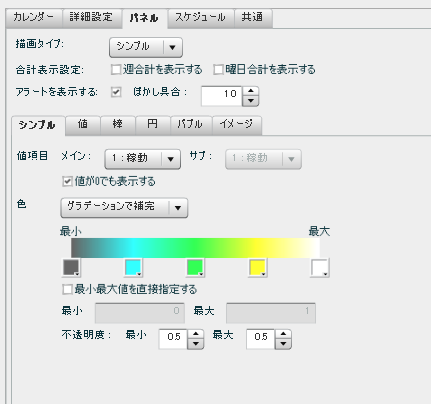Image resolution: width=431 pixels, height=404 pixels.
Task: Increase 不透明度 最小 with up arrow
Action: 196,334
